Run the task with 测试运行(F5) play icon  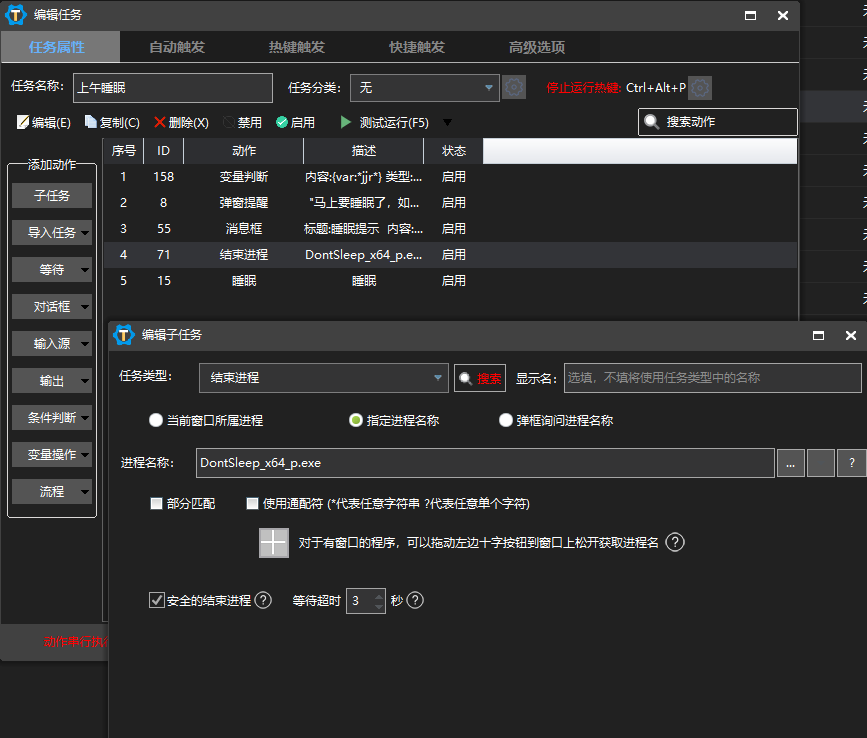(346, 122)
